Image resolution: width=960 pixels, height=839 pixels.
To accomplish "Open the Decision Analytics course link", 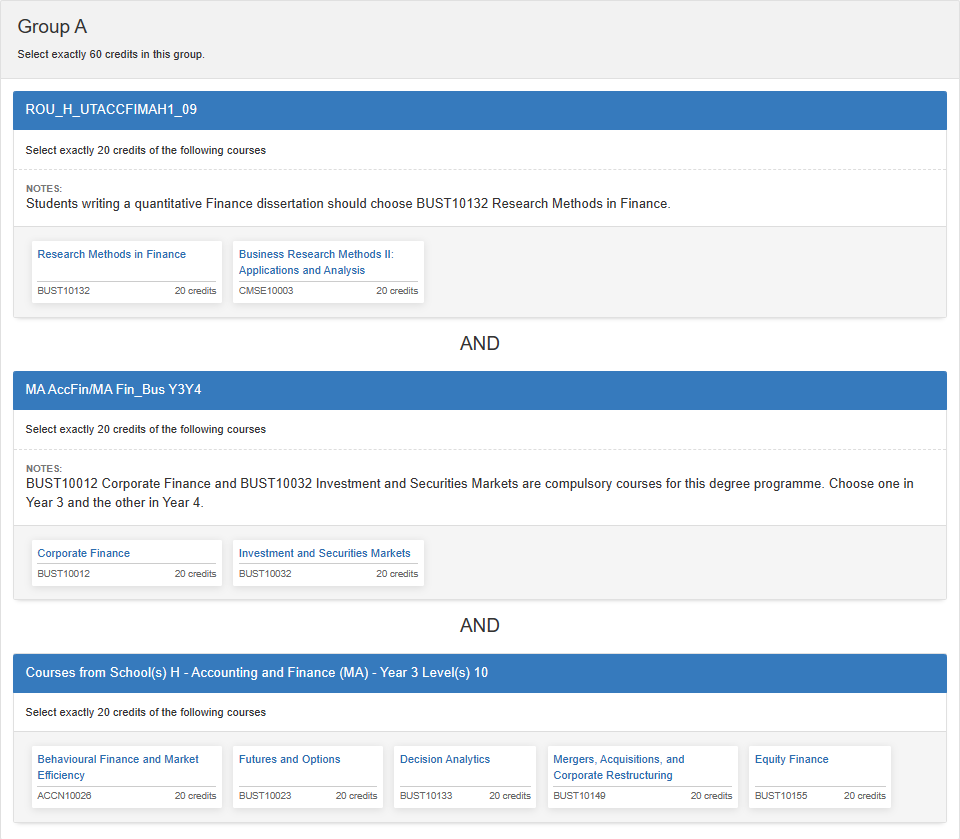I will tap(444, 759).
